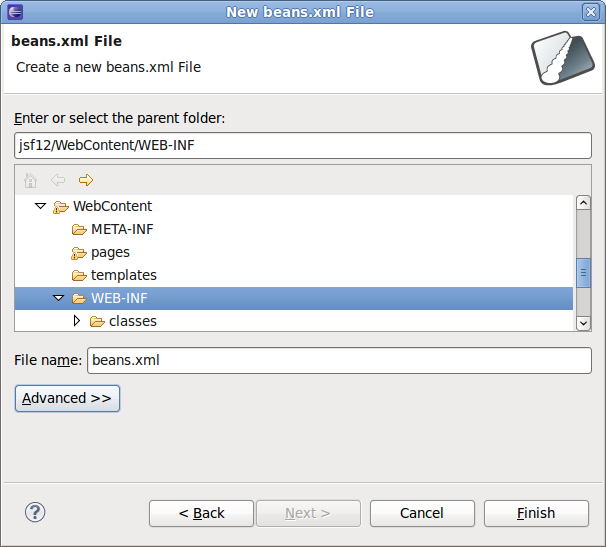Open help via question mark icon
Viewport: 606px width, 547px height.
pyautogui.click(x=35, y=513)
